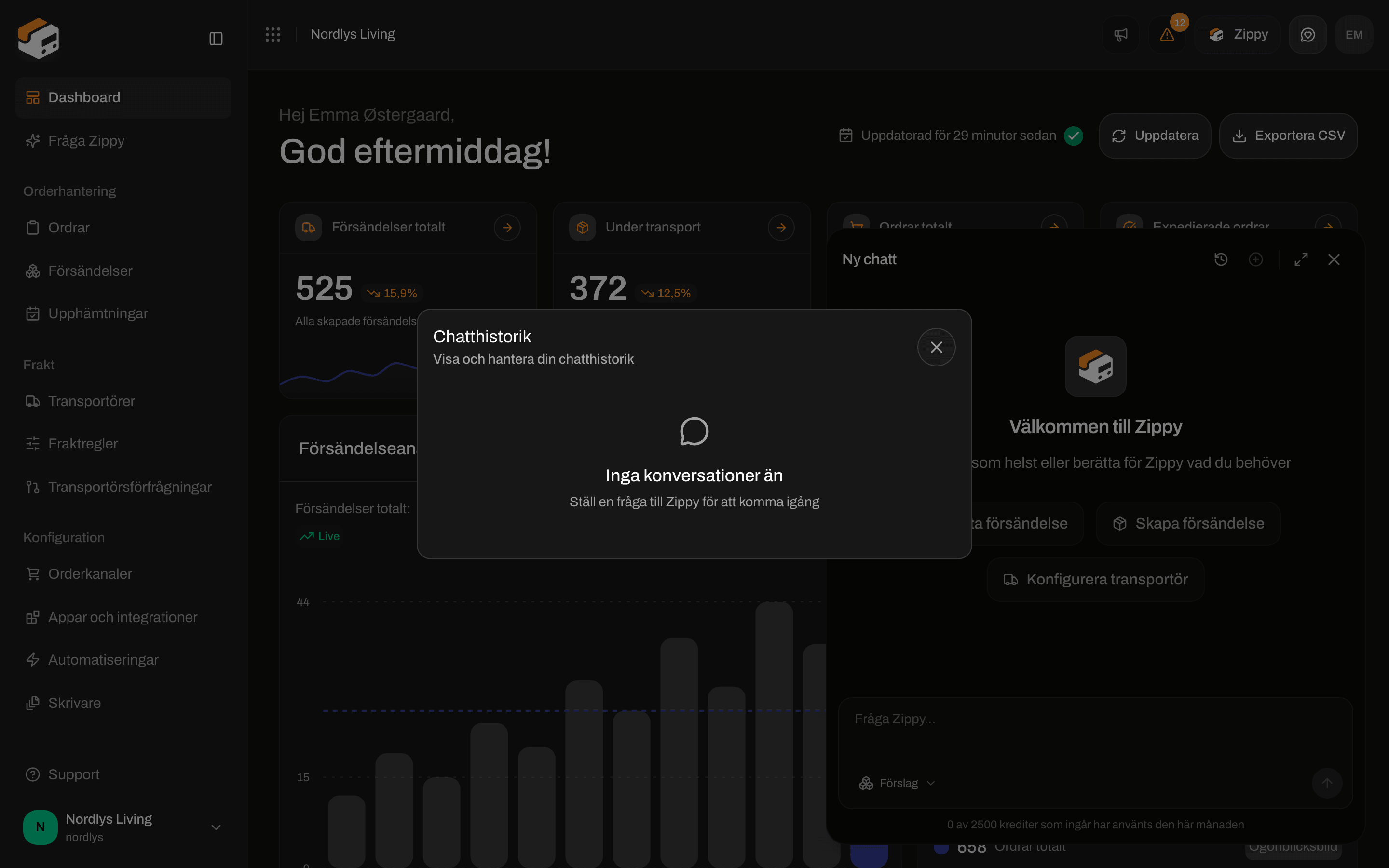The width and height of the screenshot is (1389, 868).
Task: Click Konfigurera transportör suggestion
Action: tap(1095, 579)
